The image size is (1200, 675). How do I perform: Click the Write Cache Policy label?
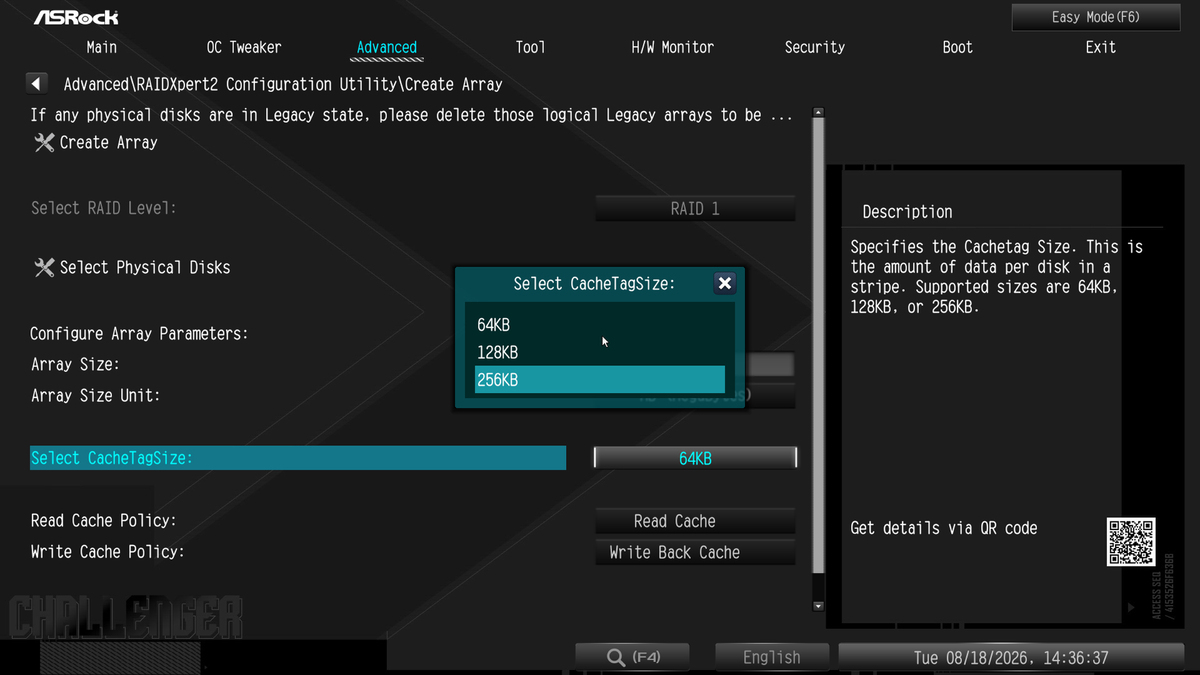pos(107,552)
